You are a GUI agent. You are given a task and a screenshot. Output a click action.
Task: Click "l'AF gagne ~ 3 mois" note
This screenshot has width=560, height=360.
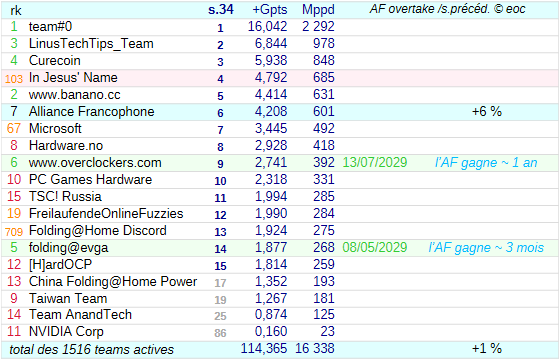[486, 248]
